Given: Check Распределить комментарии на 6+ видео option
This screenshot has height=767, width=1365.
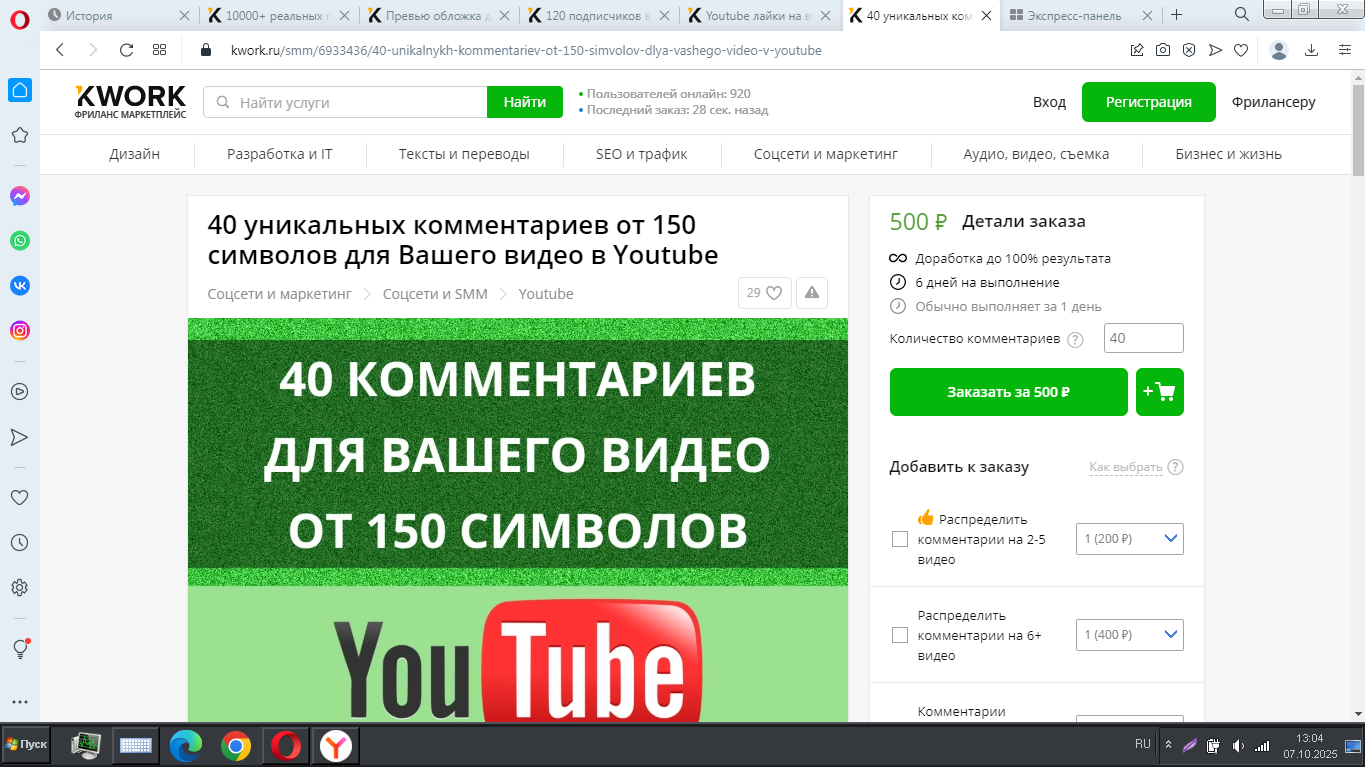Looking at the screenshot, I should click(900, 635).
